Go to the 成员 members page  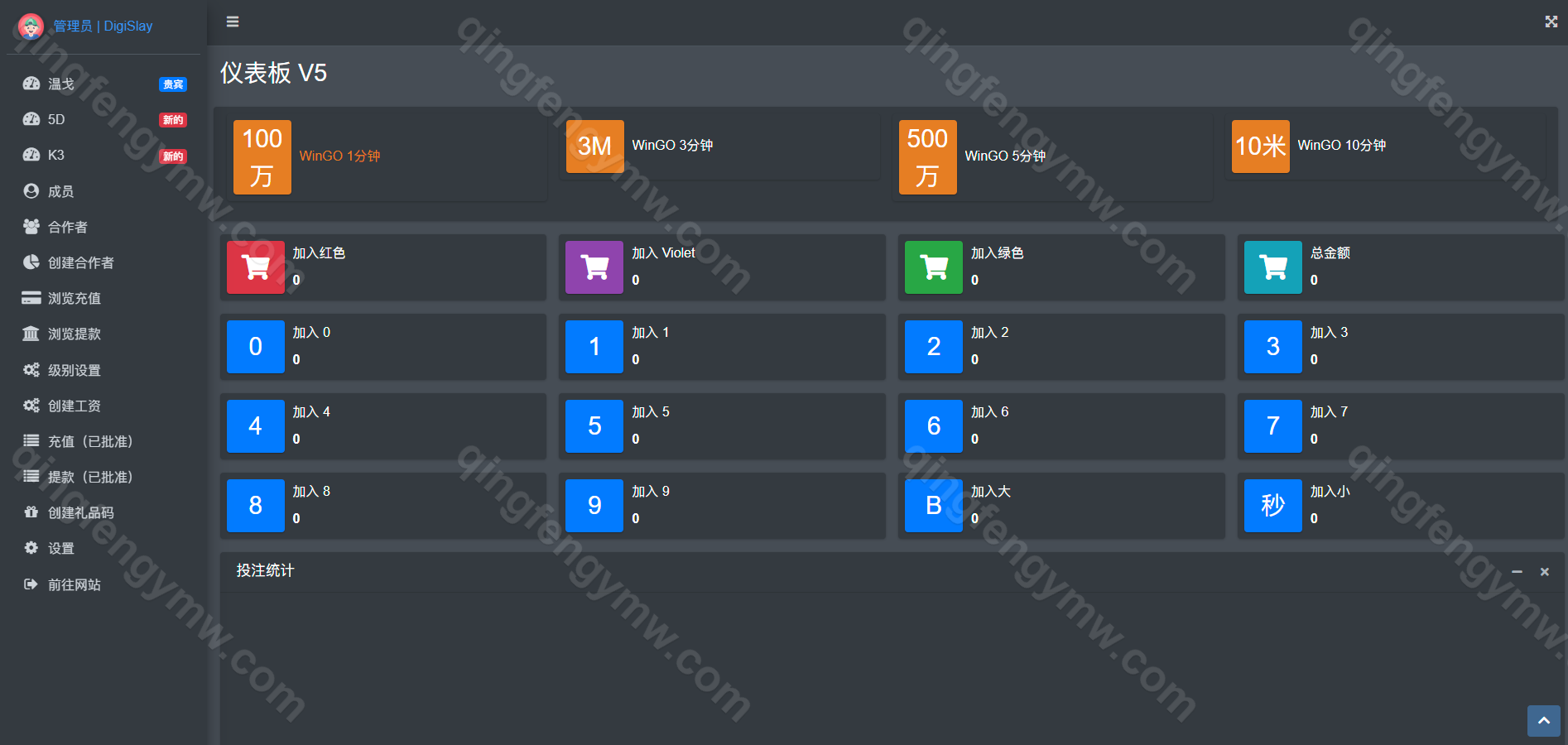(x=103, y=191)
